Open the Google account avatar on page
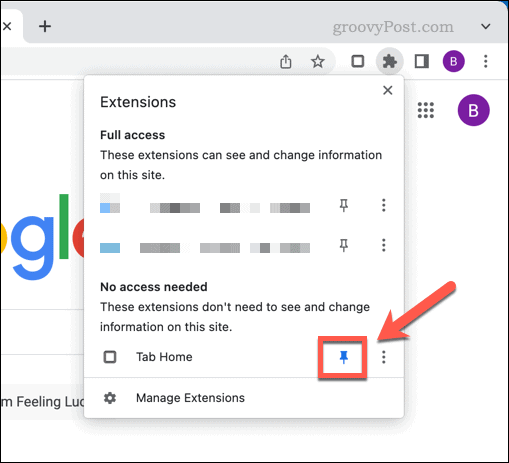This screenshot has width=509, height=463. [473, 110]
